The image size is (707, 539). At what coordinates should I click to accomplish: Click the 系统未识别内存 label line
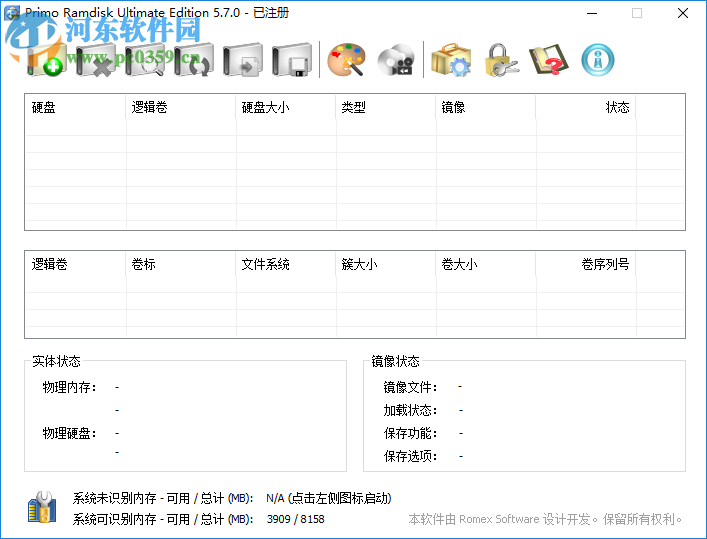click(x=163, y=498)
